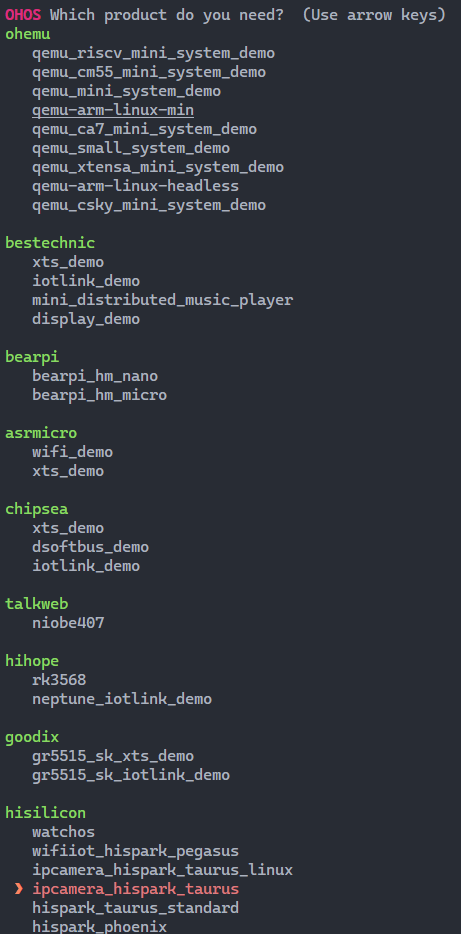Click the selection arrow beside ipcamera_hispark_taurus

pos(18,889)
